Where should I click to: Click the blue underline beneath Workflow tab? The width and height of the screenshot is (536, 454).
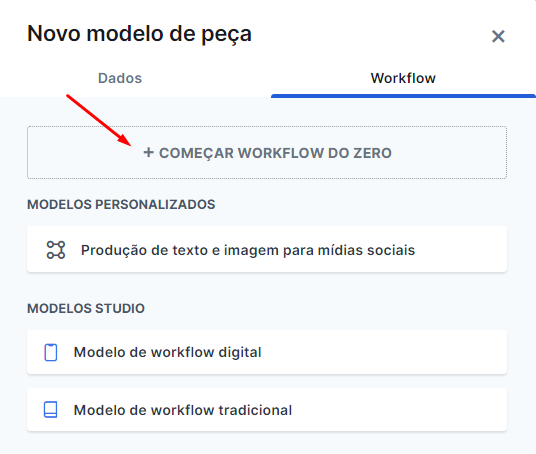pyautogui.click(x=403, y=96)
